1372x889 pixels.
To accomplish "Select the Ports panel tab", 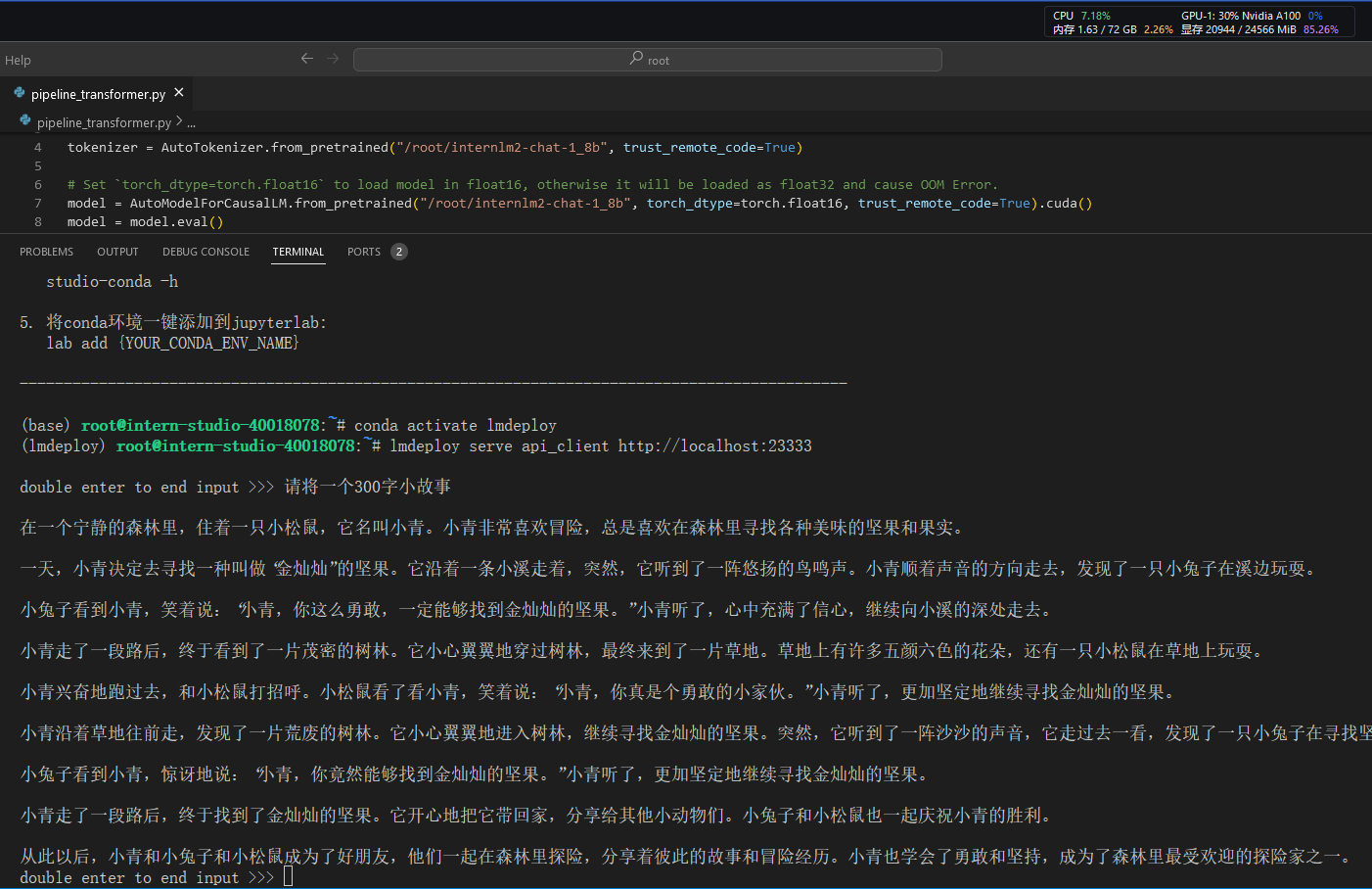I will point(363,252).
